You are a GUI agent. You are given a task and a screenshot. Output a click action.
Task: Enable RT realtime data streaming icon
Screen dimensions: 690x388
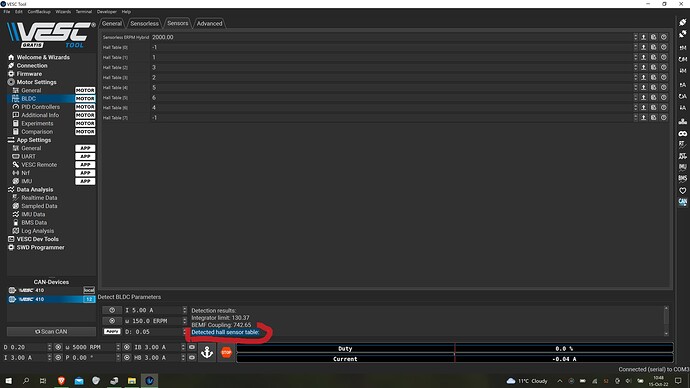click(683, 144)
